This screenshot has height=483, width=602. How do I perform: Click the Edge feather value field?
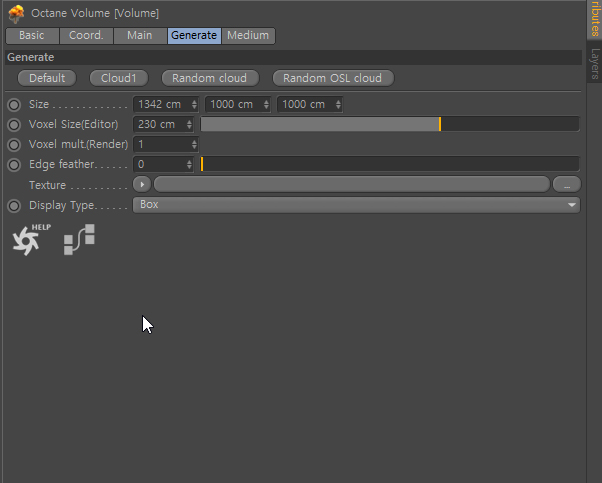[163, 164]
